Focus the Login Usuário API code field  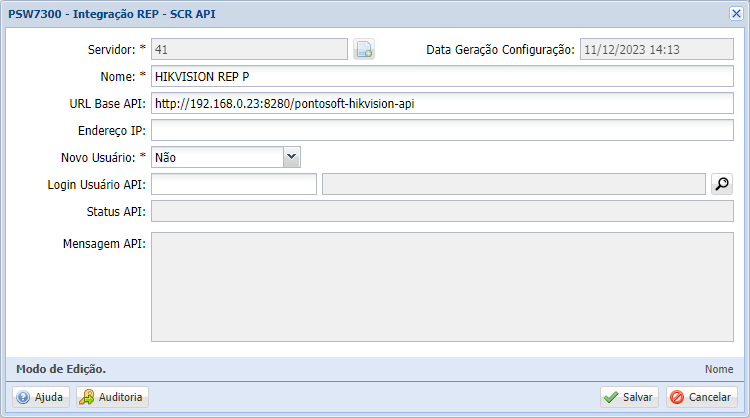point(234,184)
